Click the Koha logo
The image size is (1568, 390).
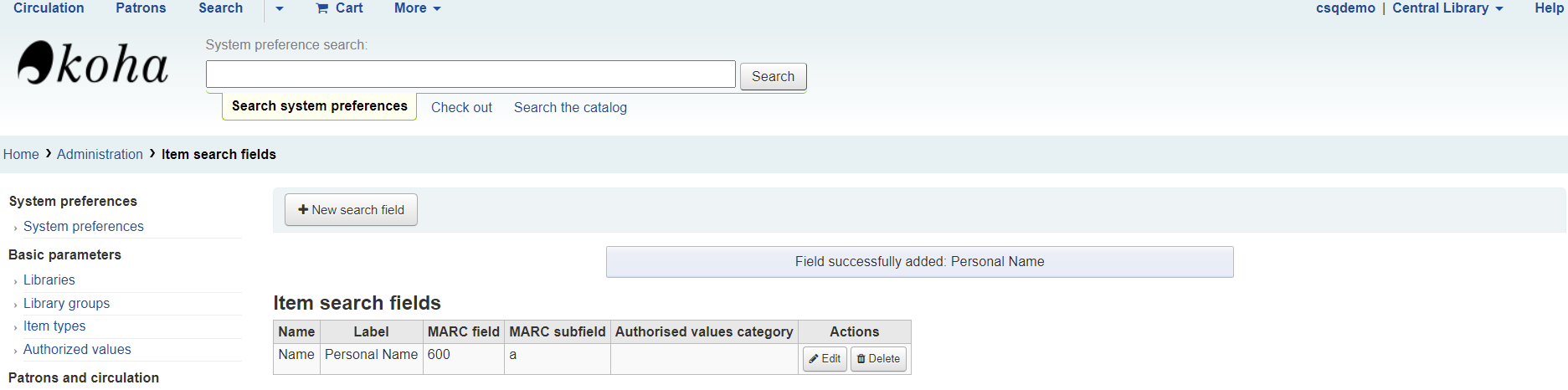(93, 64)
